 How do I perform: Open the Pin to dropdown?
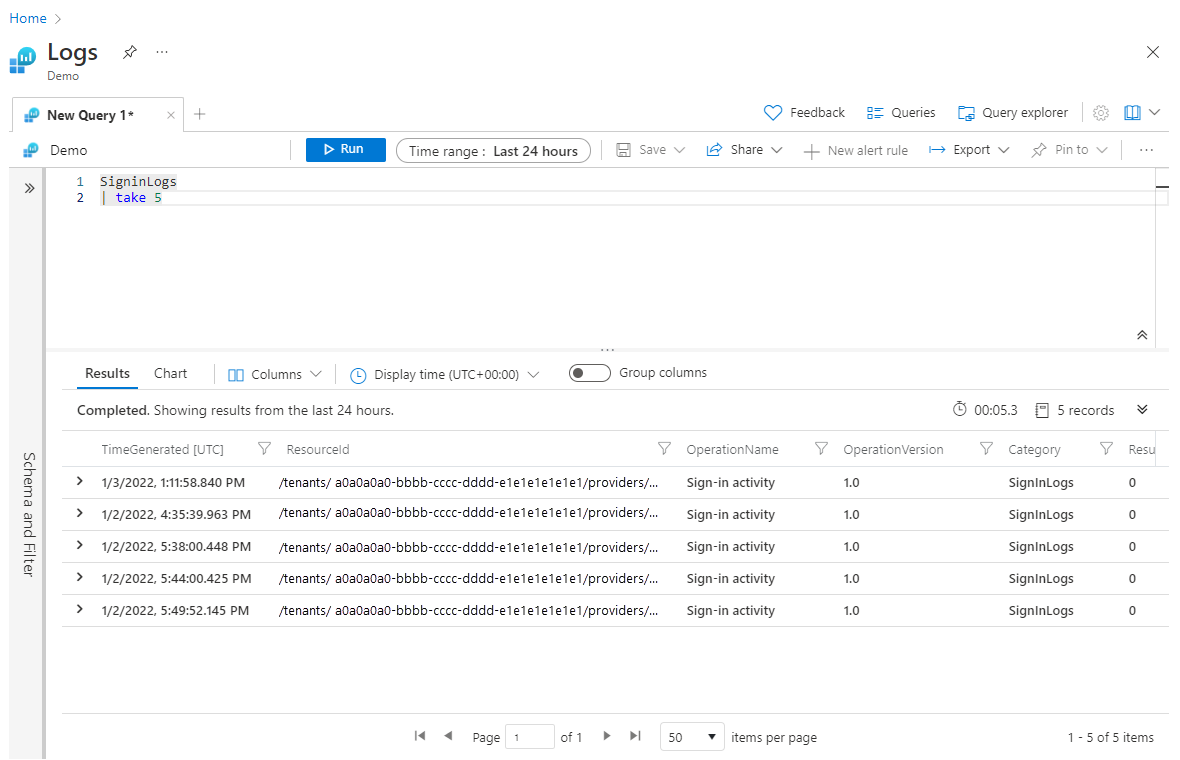pos(1069,150)
